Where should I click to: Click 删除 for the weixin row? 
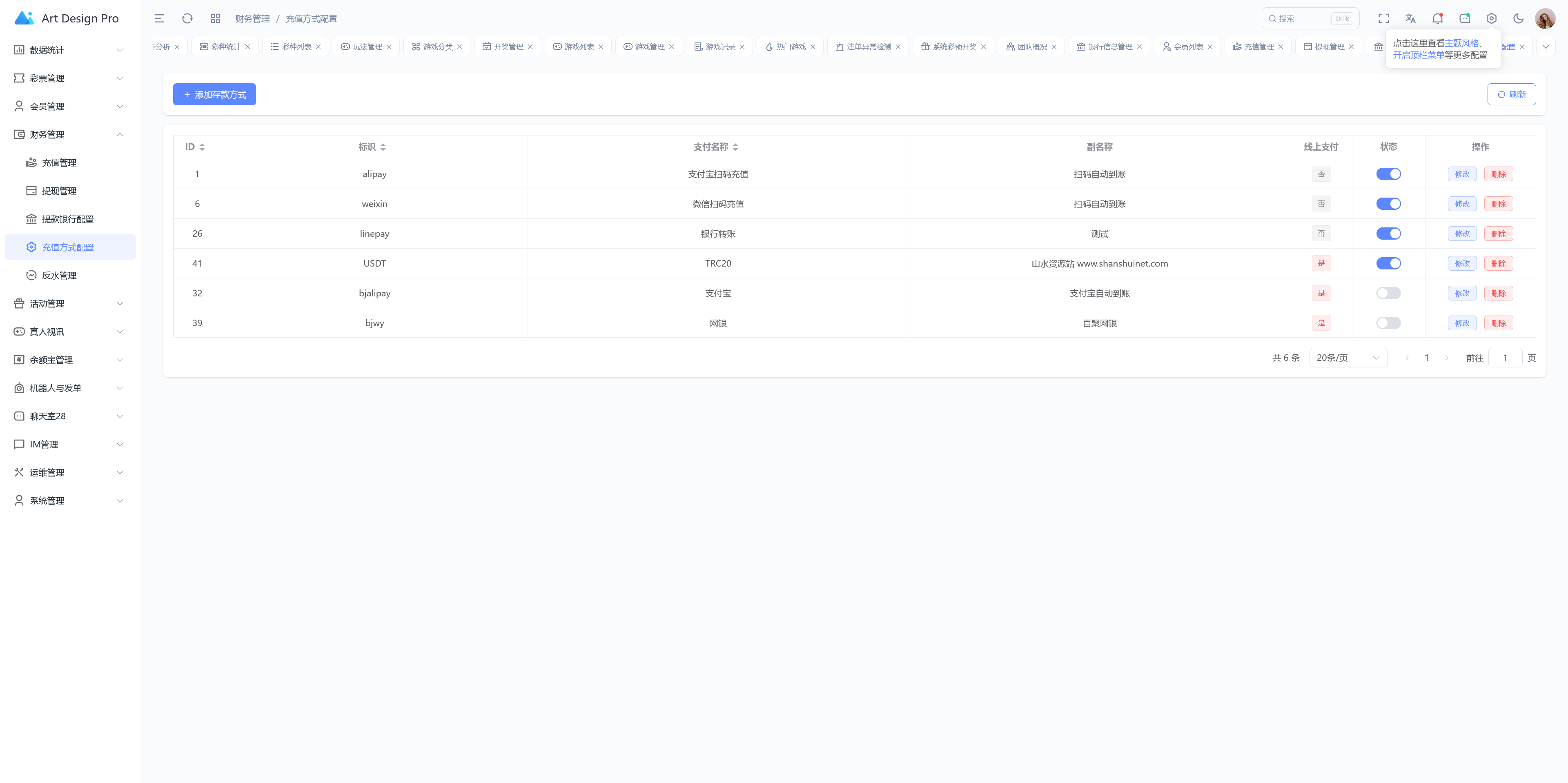pos(1498,204)
